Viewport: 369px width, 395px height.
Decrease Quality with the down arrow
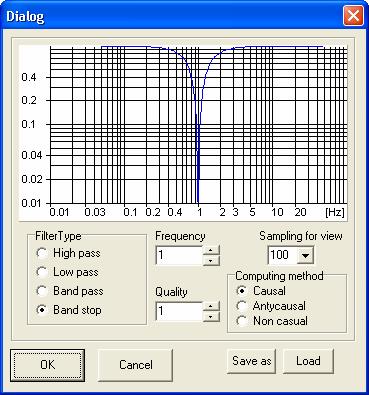211,316
